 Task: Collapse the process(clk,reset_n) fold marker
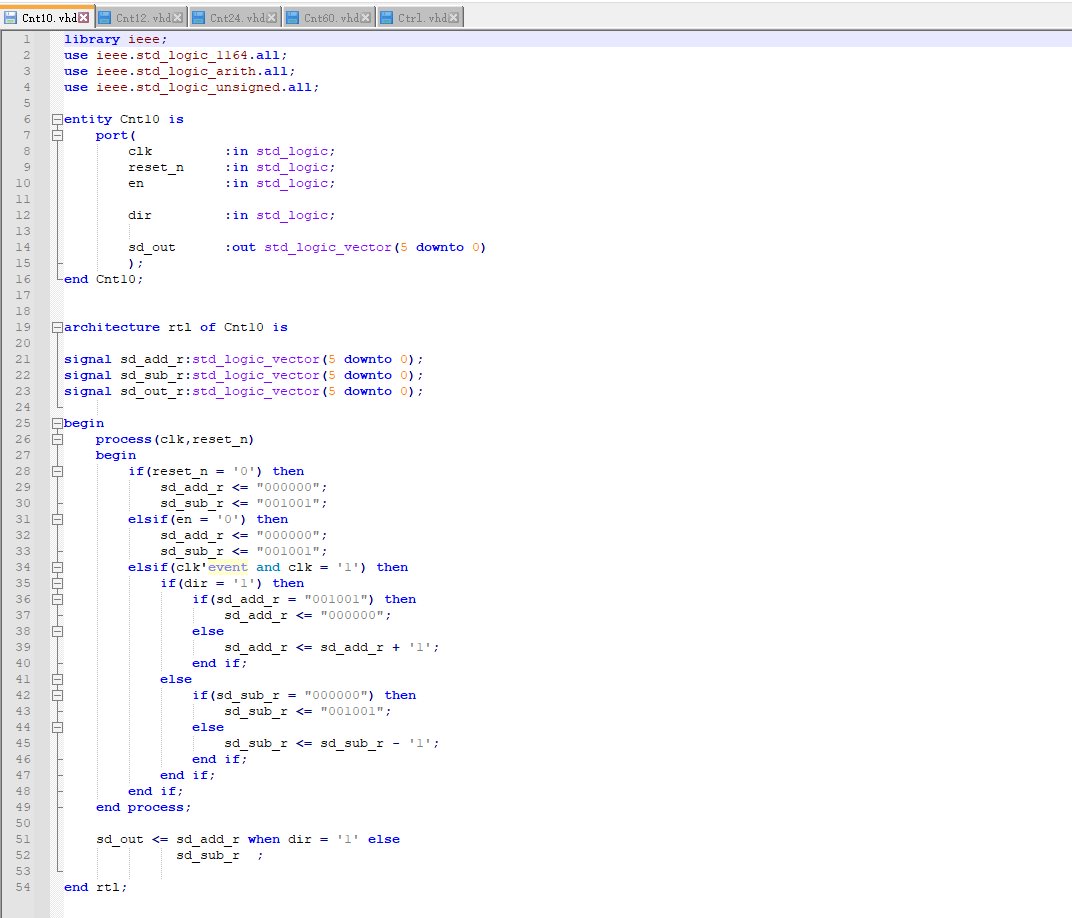pos(57,440)
